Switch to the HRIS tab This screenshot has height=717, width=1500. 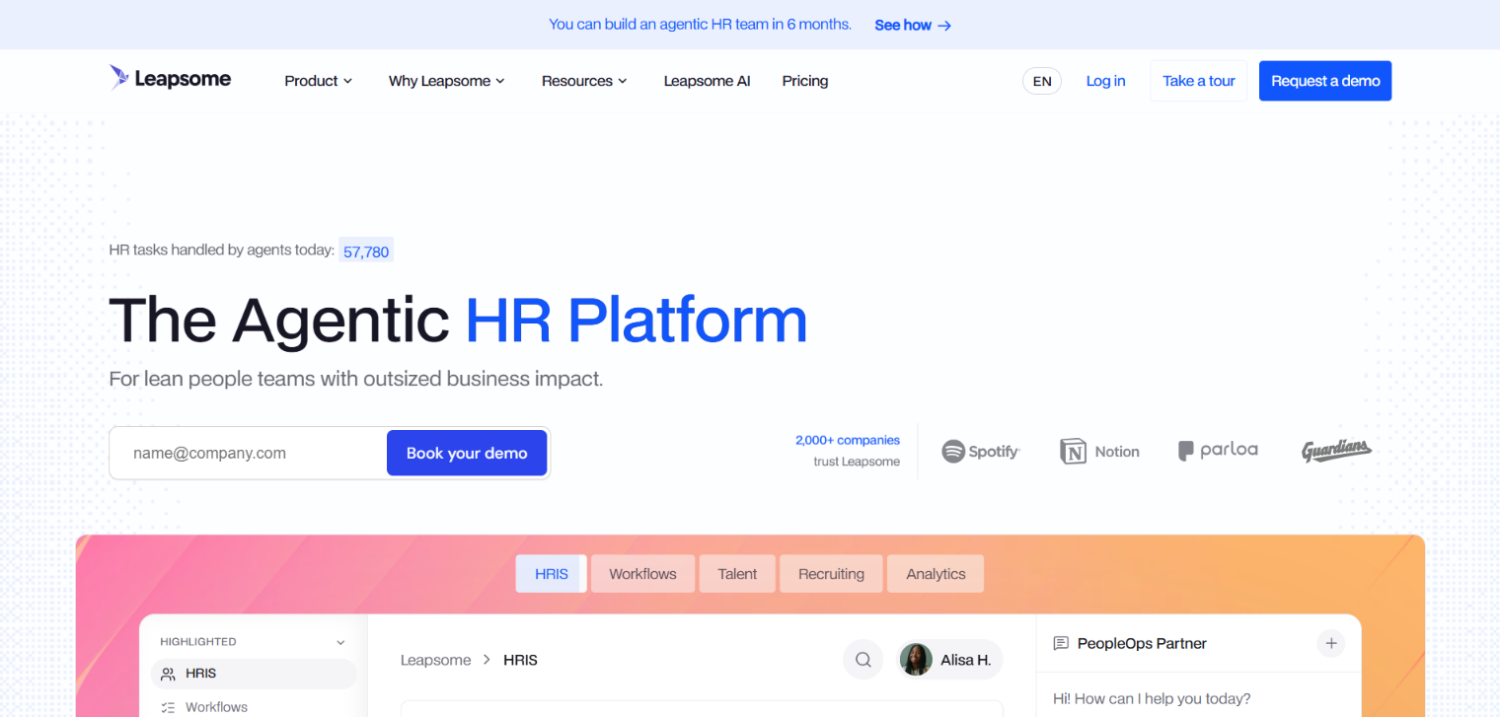[x=551, y=574]
